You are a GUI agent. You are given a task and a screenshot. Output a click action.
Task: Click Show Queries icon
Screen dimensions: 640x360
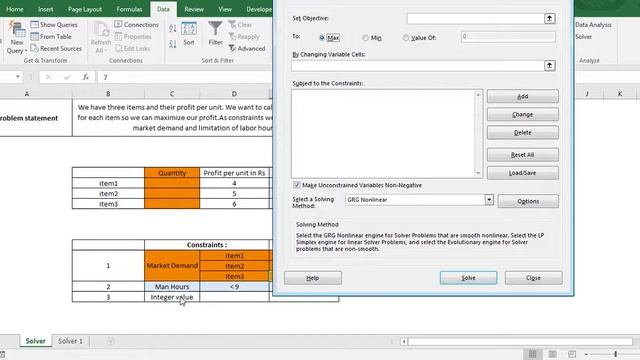point(35,24)
